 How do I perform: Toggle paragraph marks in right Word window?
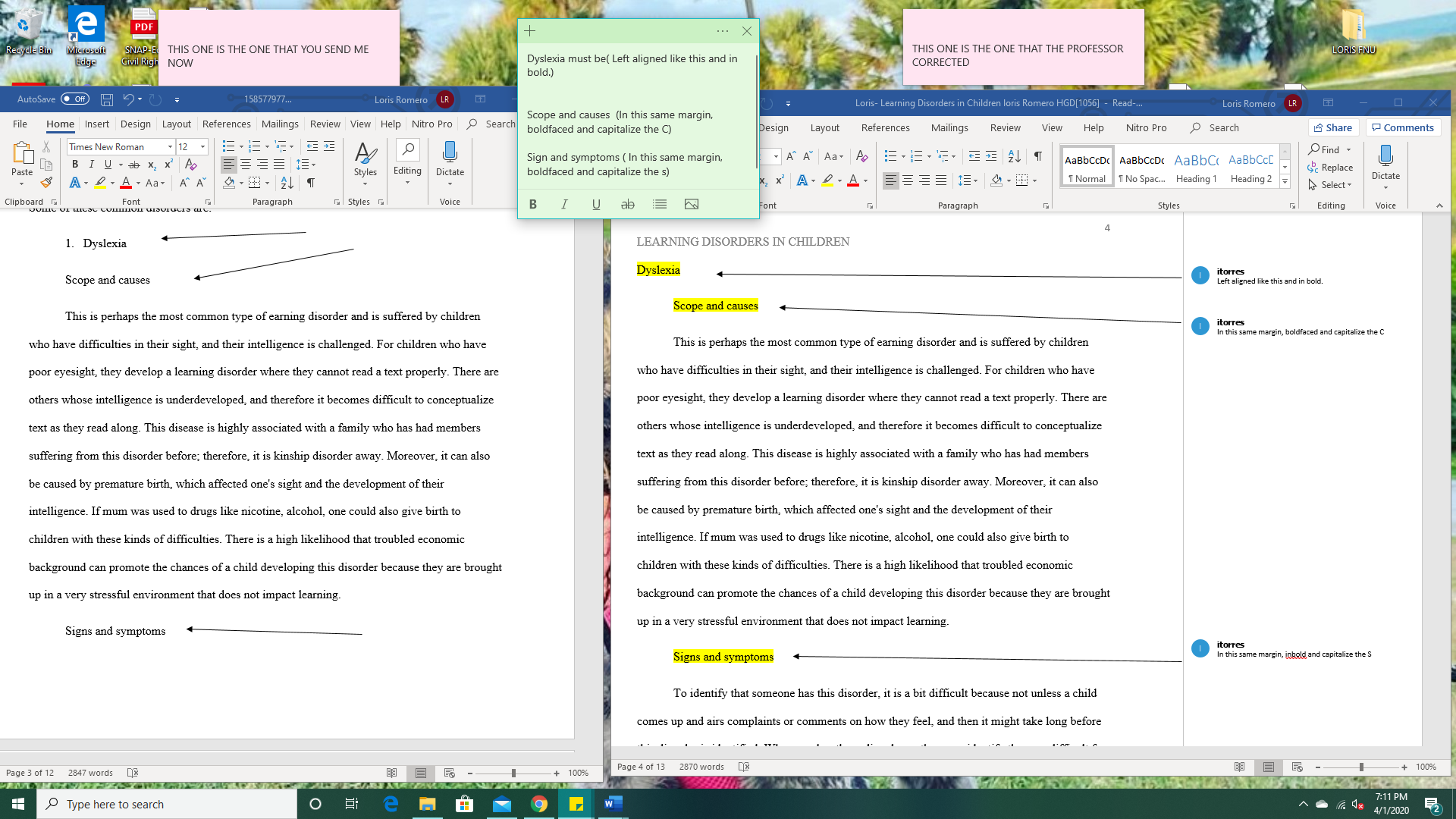pos(1038,156)
